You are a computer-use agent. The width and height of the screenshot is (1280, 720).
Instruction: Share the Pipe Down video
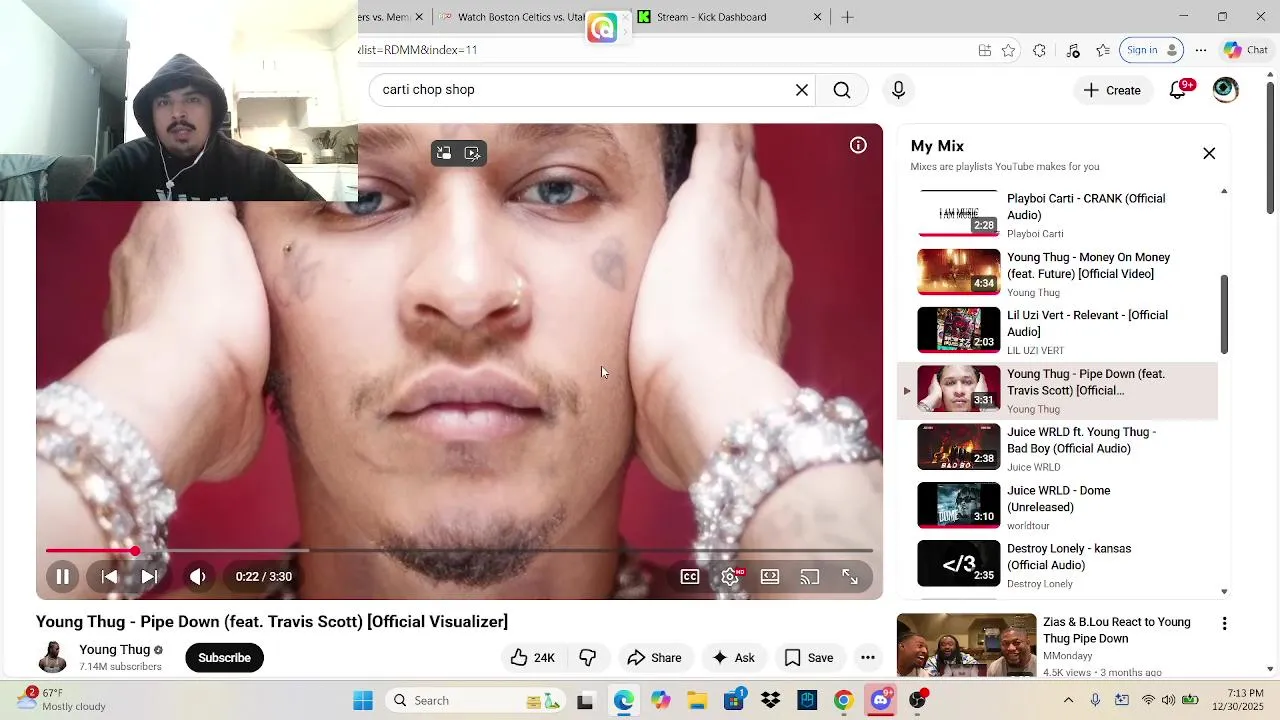coord(654,658)
